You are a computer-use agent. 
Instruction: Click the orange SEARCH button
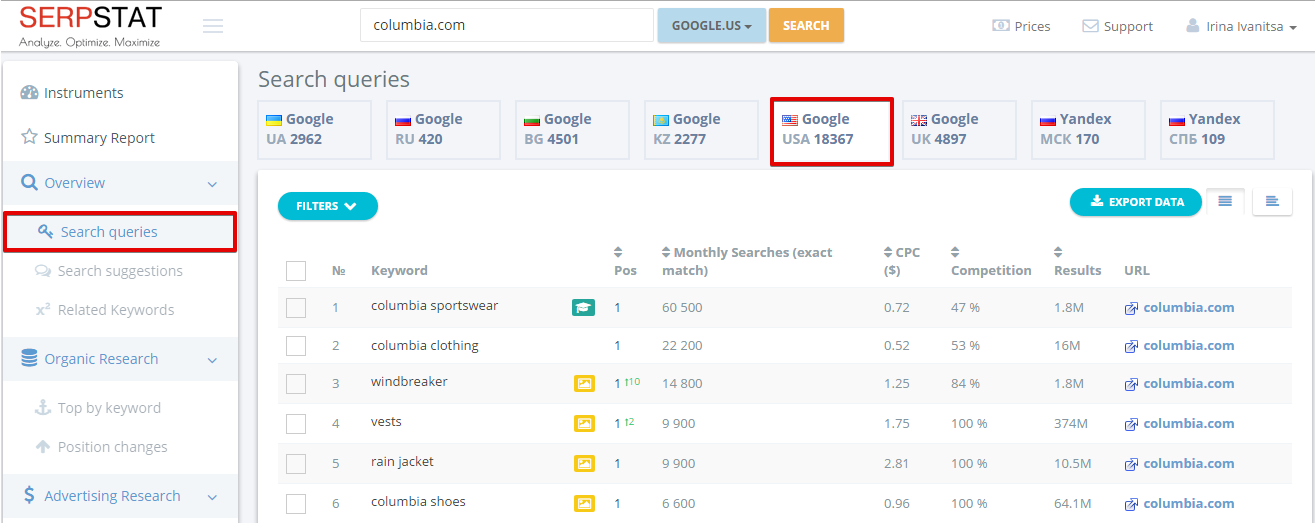tap(806, 26)
